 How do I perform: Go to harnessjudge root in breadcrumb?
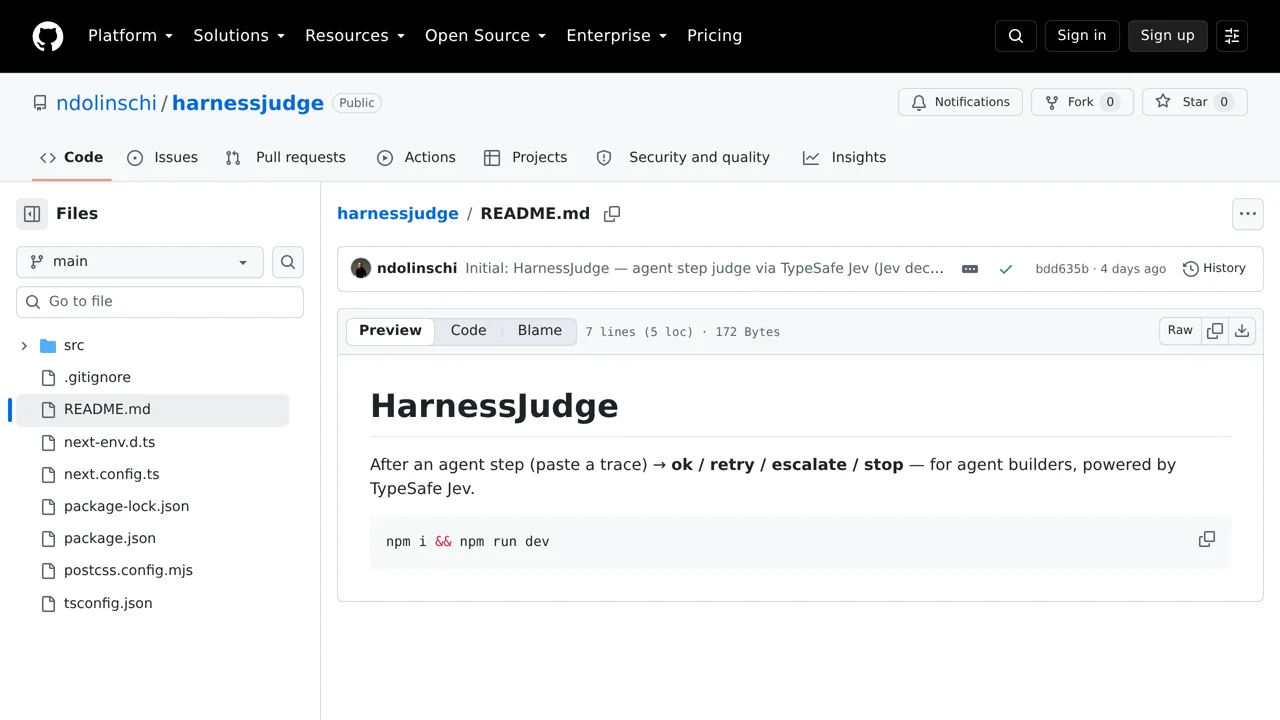pyautogui.click(x=398, y=214)
